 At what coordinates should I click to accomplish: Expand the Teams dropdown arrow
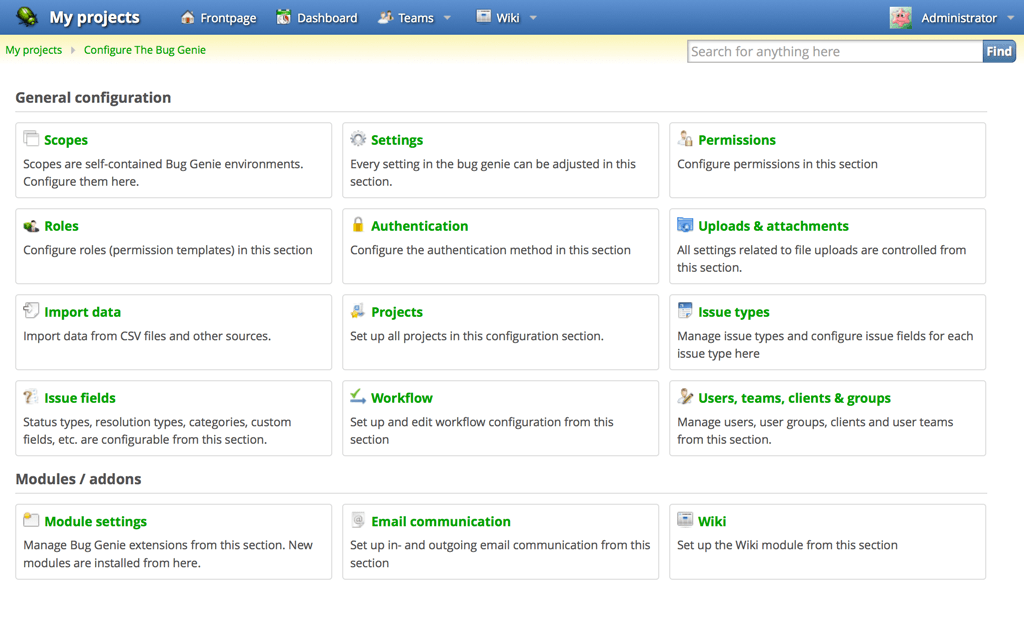click(447, 18)
